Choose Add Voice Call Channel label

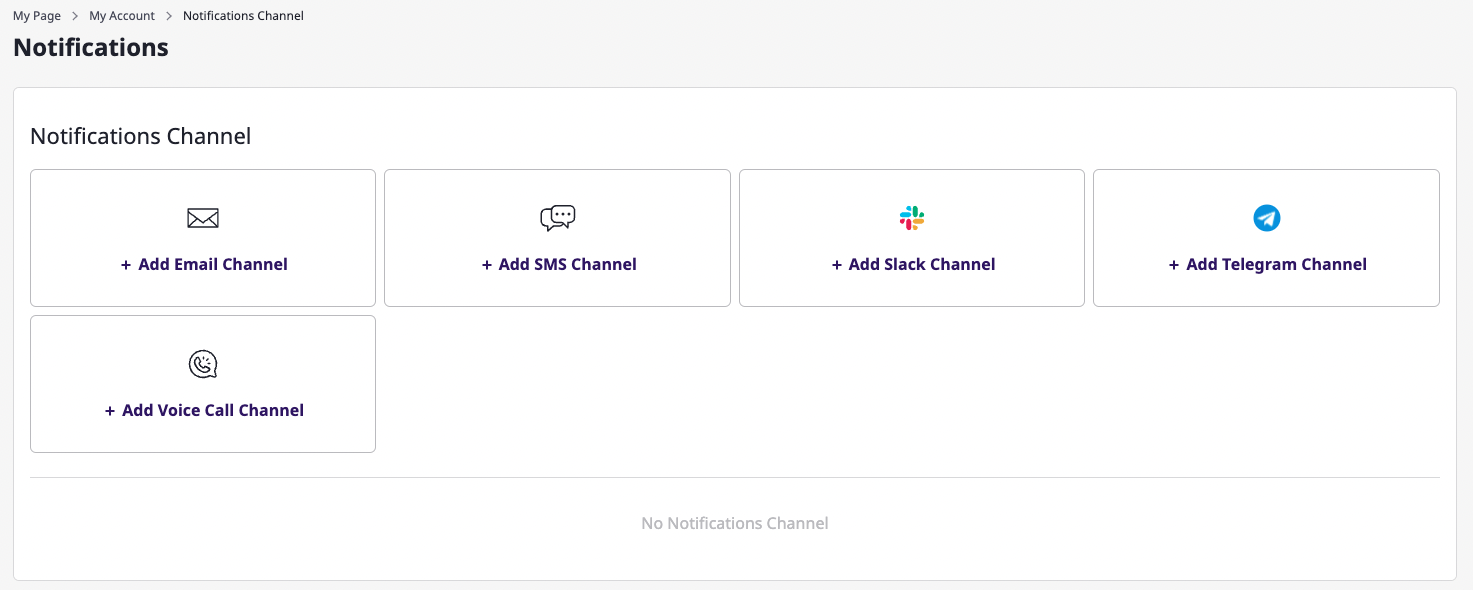213,411
